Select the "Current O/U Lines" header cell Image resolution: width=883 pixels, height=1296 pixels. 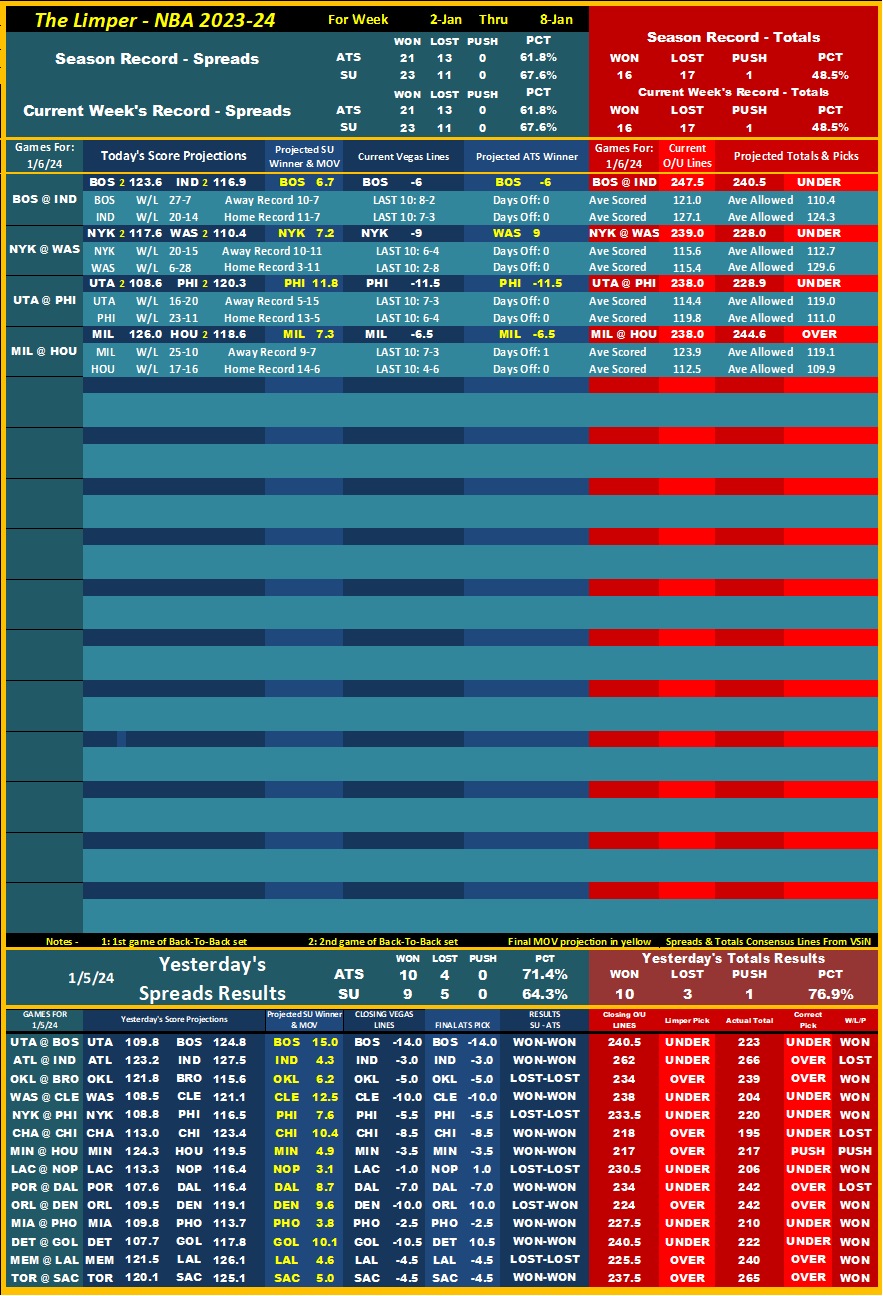687,156
